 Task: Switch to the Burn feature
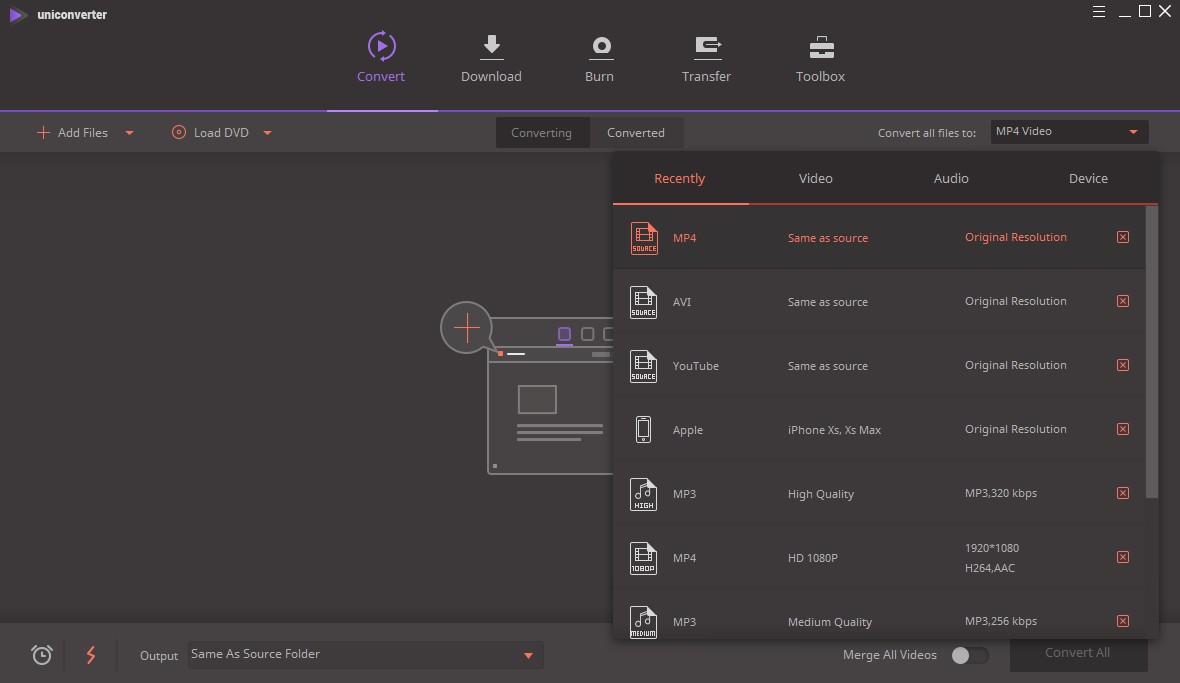point(600,57)
